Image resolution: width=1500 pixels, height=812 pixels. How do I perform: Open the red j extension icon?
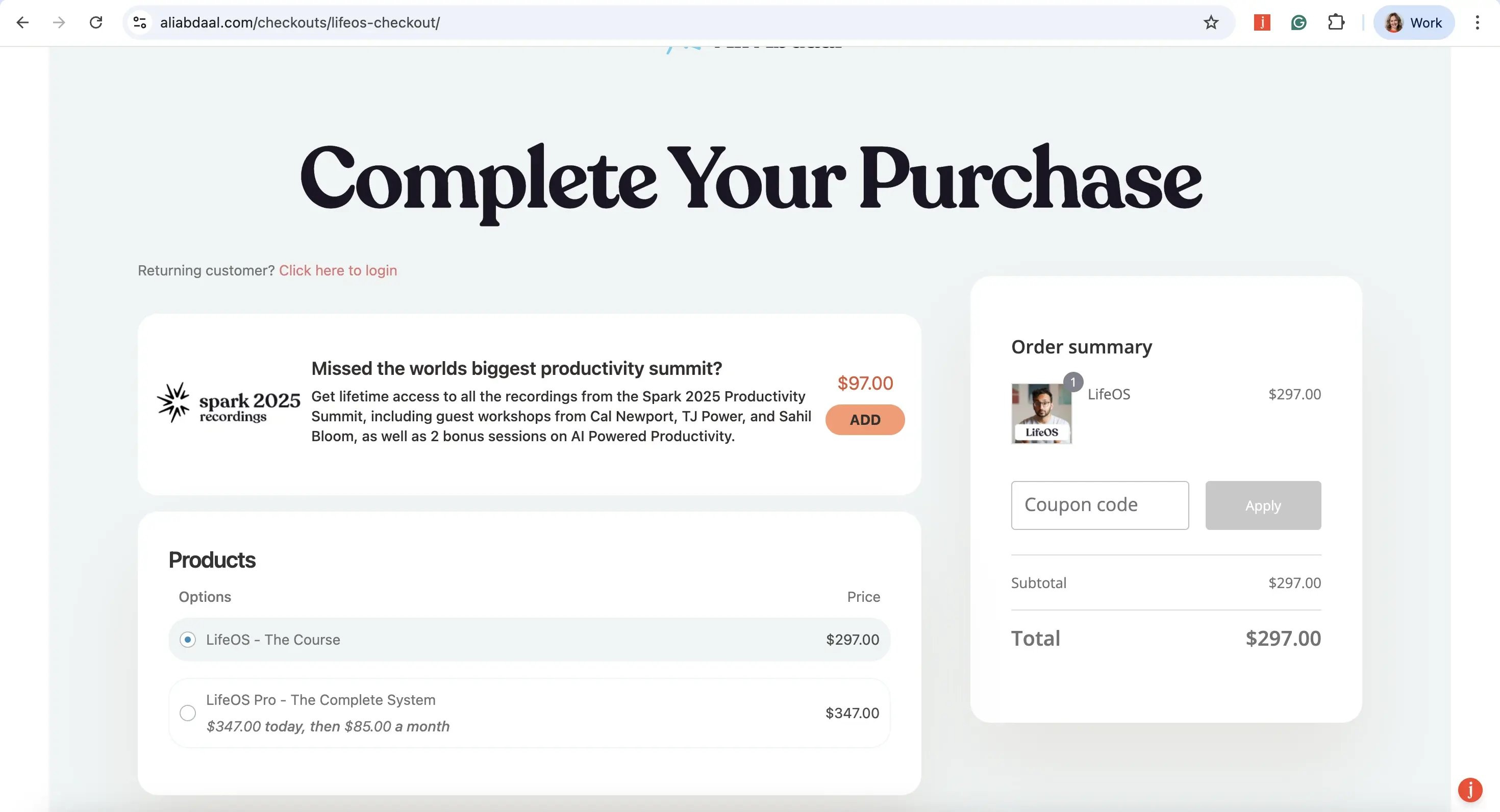[x=1261, y=23]
